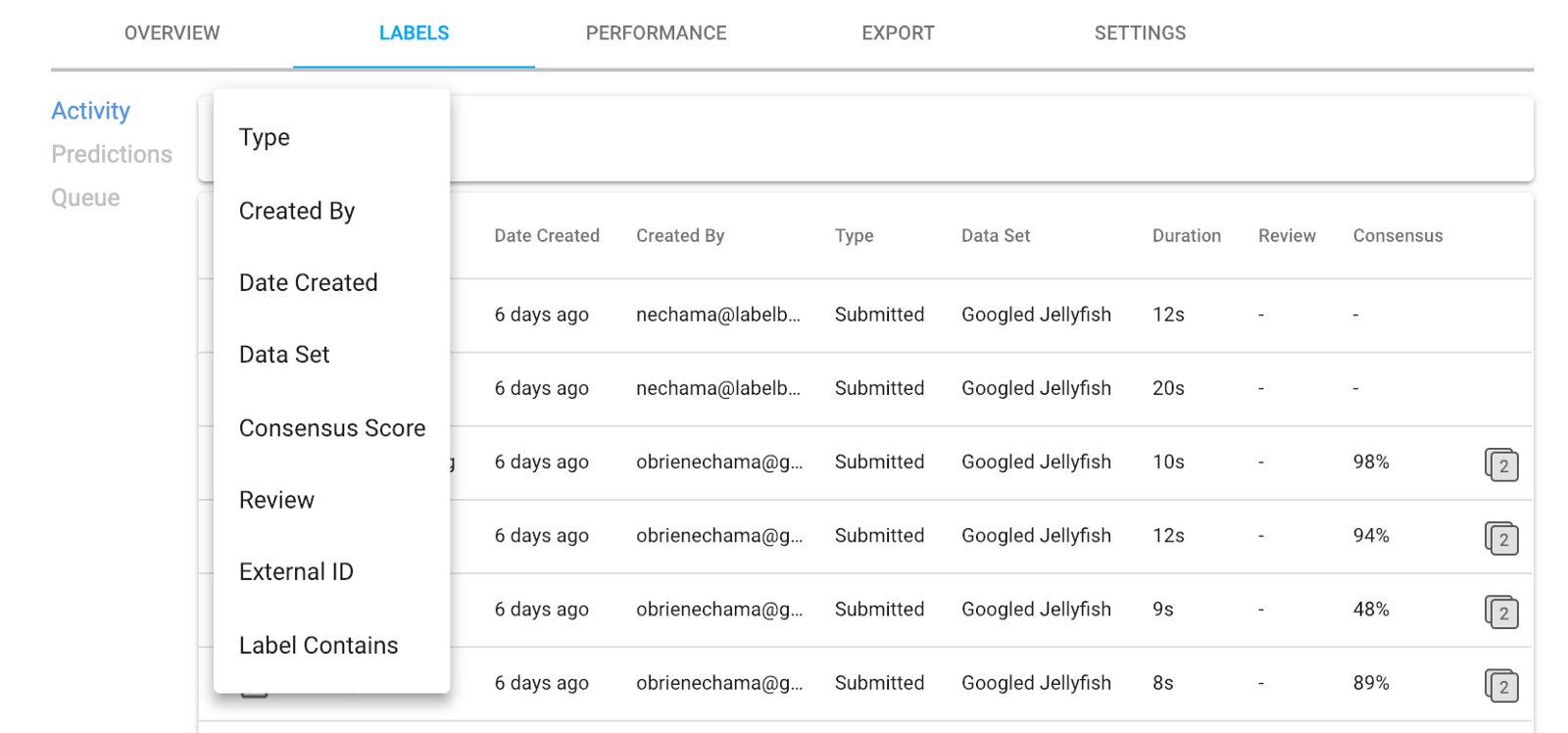Pick the External ID filter option
1568x733 pixels.
[296, 571]
